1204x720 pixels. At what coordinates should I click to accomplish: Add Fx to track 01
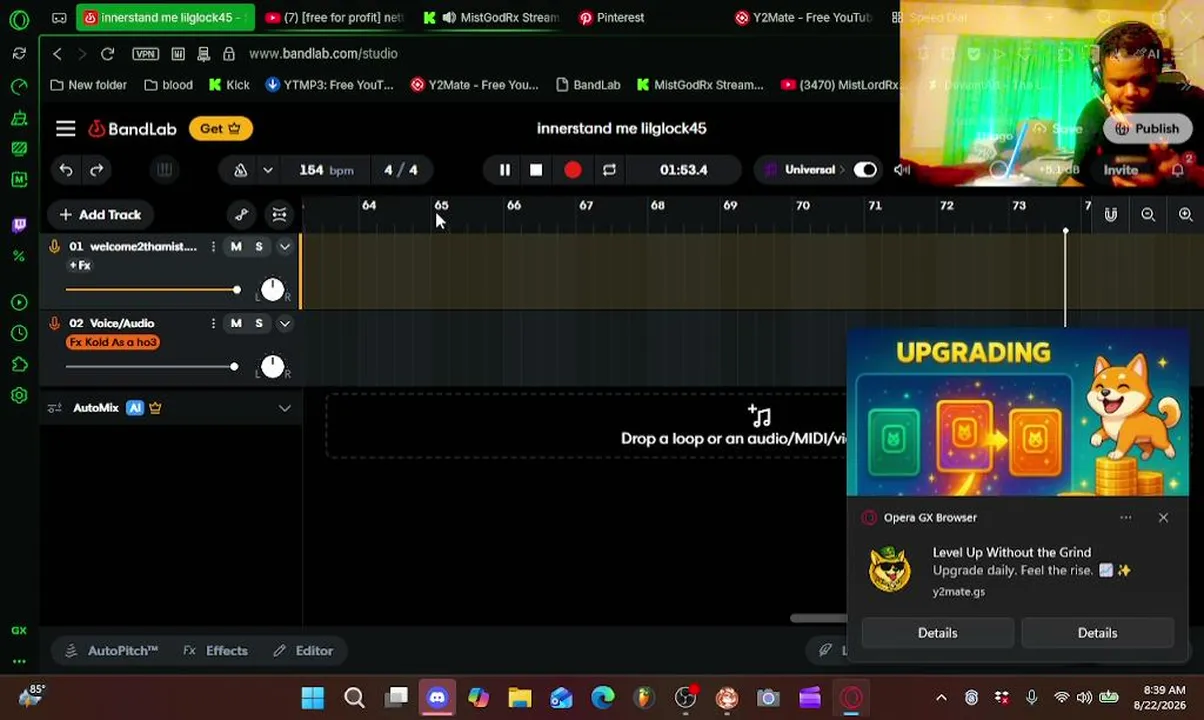(80, 266)
